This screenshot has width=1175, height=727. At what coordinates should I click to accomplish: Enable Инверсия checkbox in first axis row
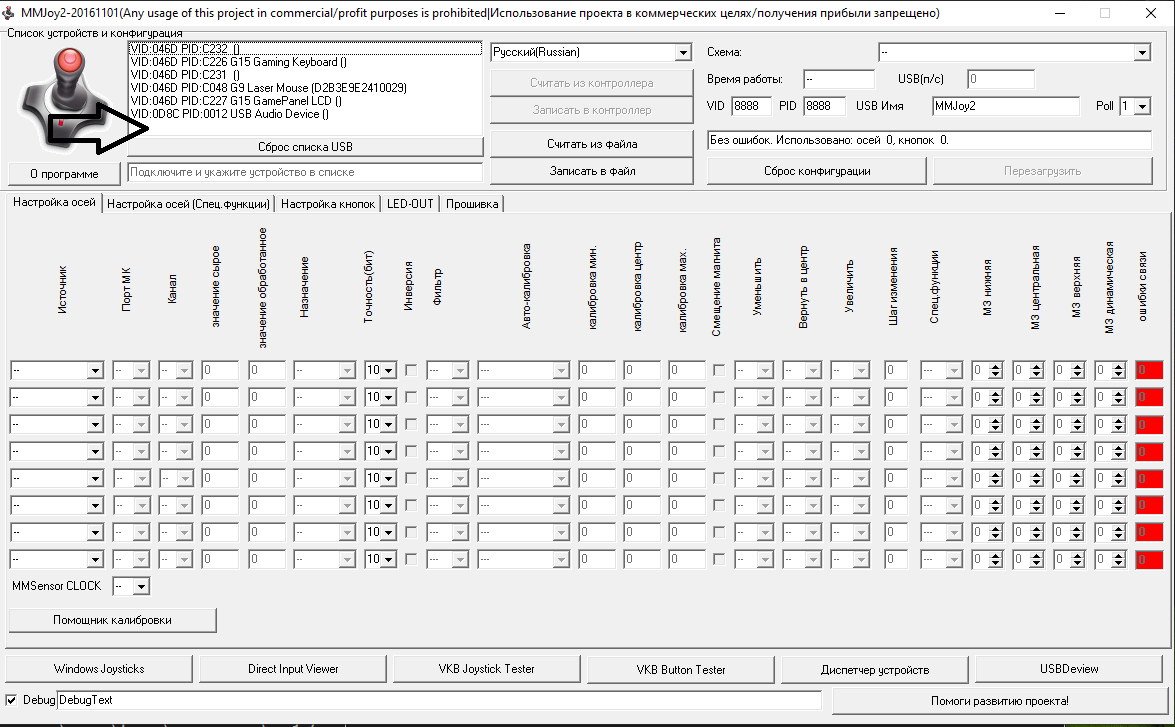click(x=411, y=370)
